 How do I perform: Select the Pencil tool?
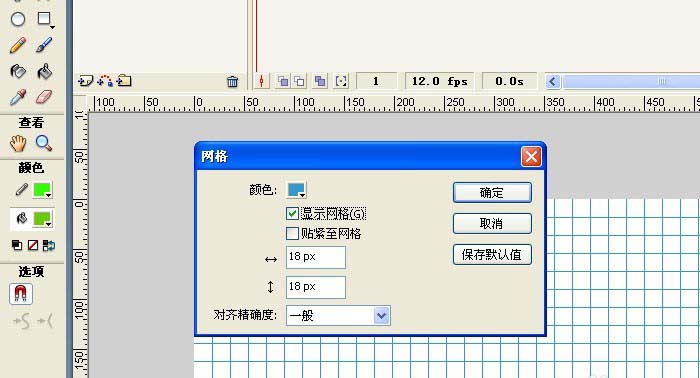(x=18, y=45)
